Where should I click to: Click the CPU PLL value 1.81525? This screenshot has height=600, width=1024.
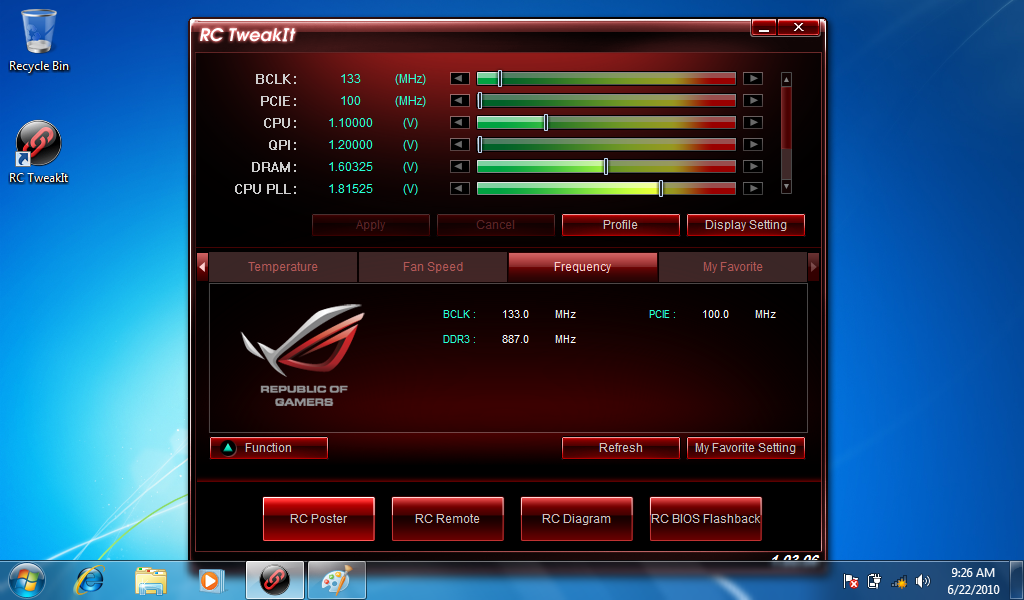350,189
